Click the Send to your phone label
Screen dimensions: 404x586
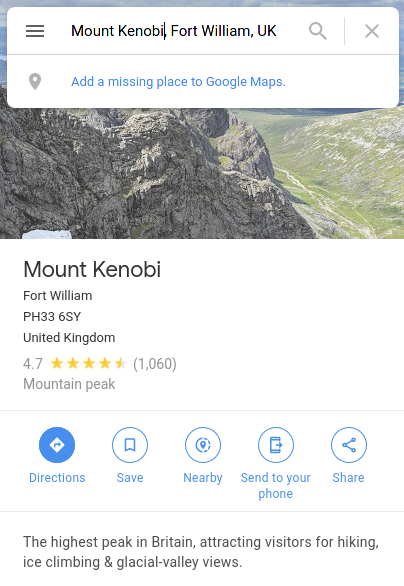point(276,485)
